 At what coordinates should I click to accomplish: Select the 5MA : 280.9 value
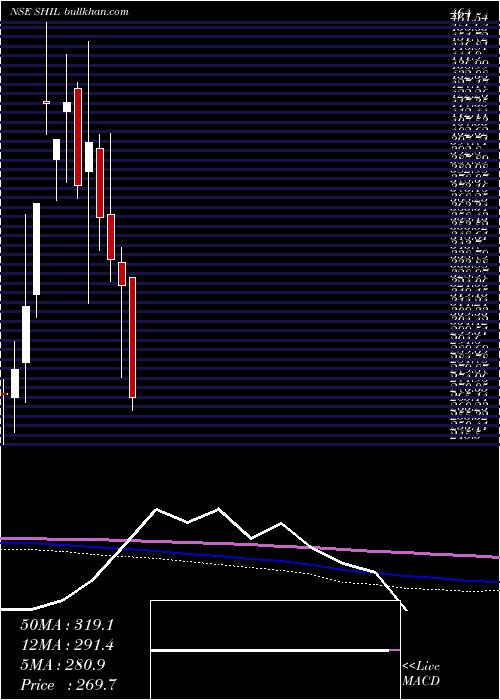pos(62,665)
